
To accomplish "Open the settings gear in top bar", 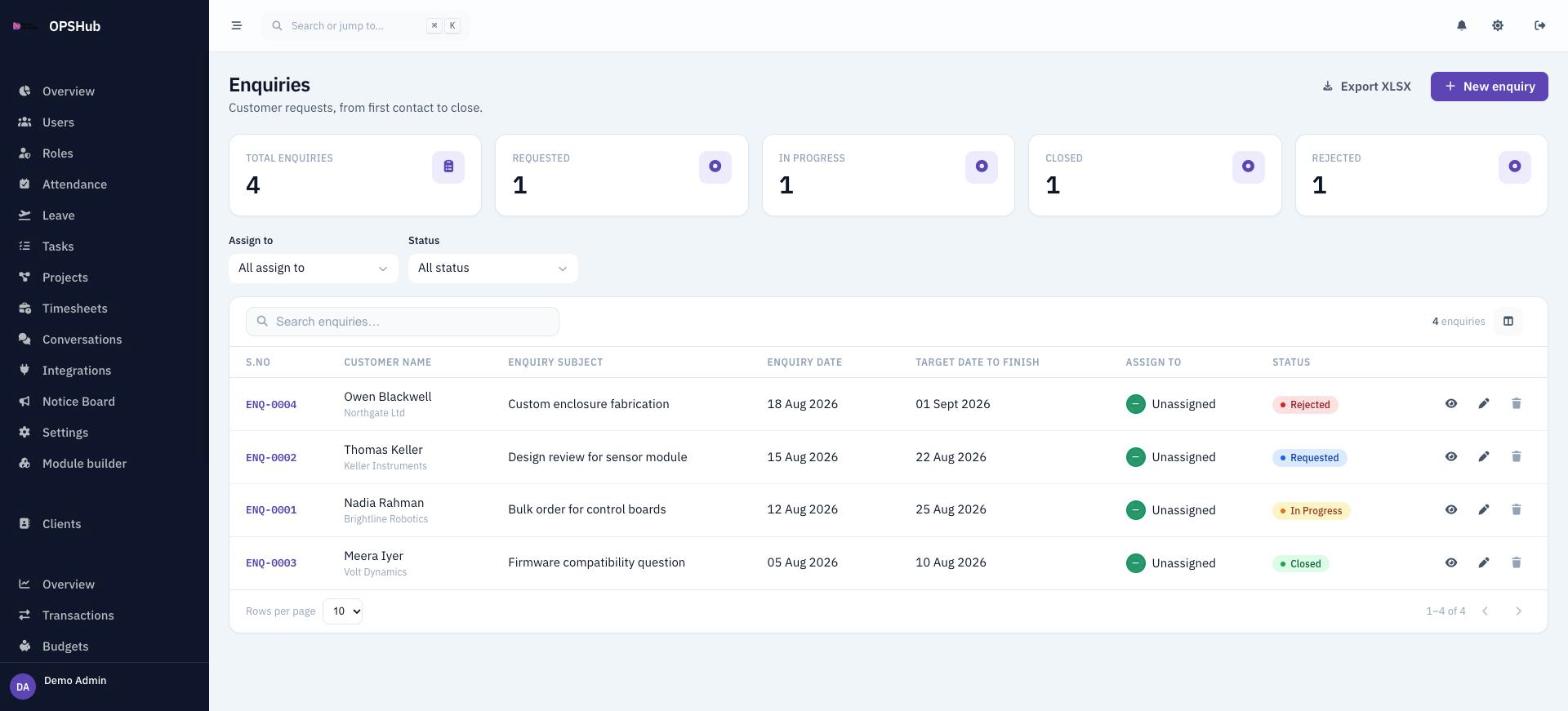I will 1497,26.
